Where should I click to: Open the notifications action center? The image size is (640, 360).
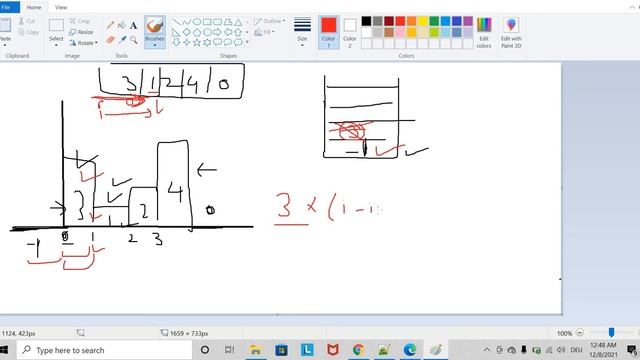coord(632,350)
